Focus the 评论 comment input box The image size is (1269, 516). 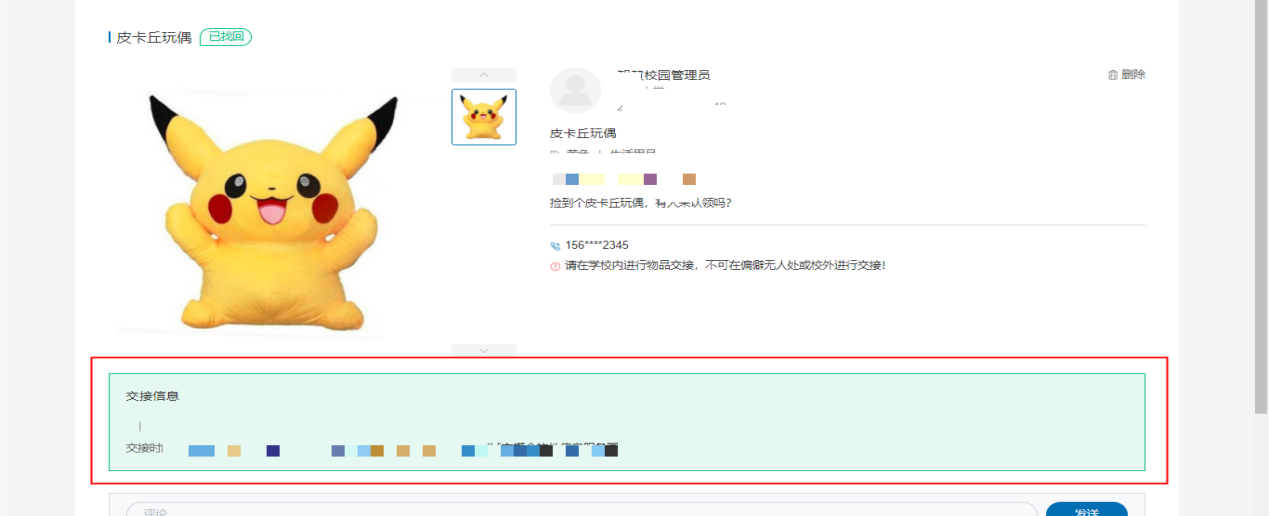[x=580, y=510]
